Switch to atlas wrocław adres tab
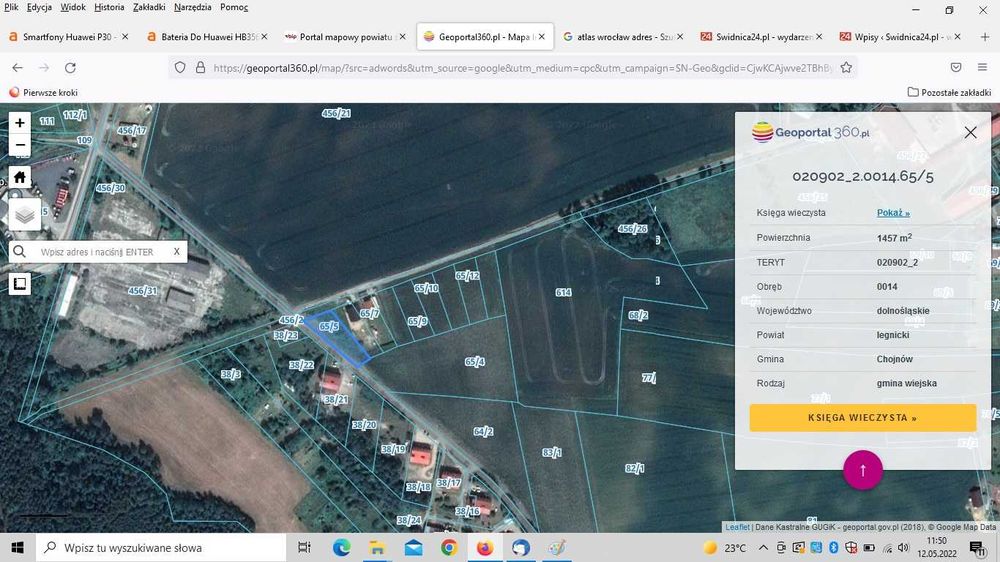1000x562 pixels. tap(622, 37)
